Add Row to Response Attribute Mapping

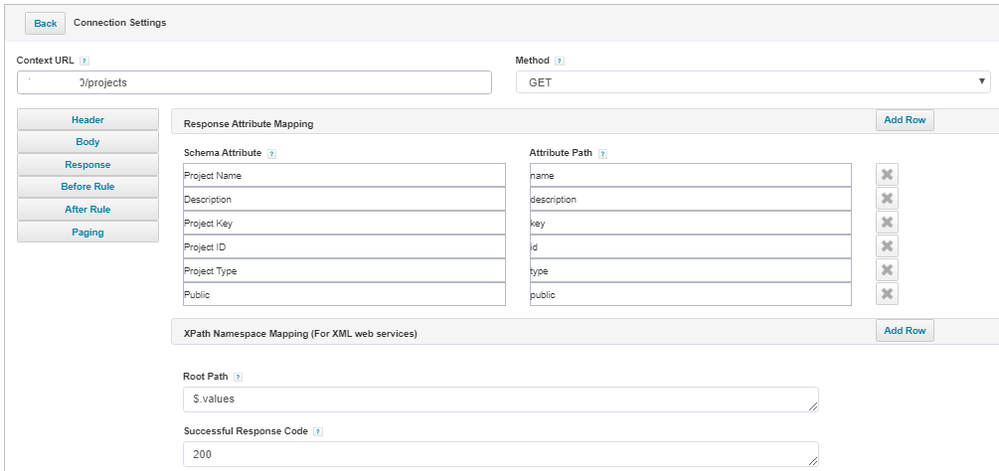pos(904,120)
